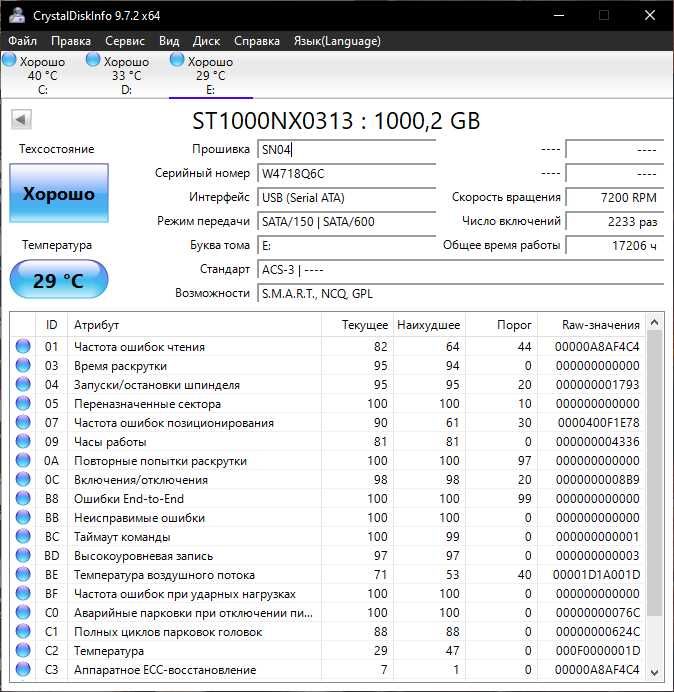Click the Прошивка field showing SN04
Viewport: 674px width, 692px height.
coord(346,150)
